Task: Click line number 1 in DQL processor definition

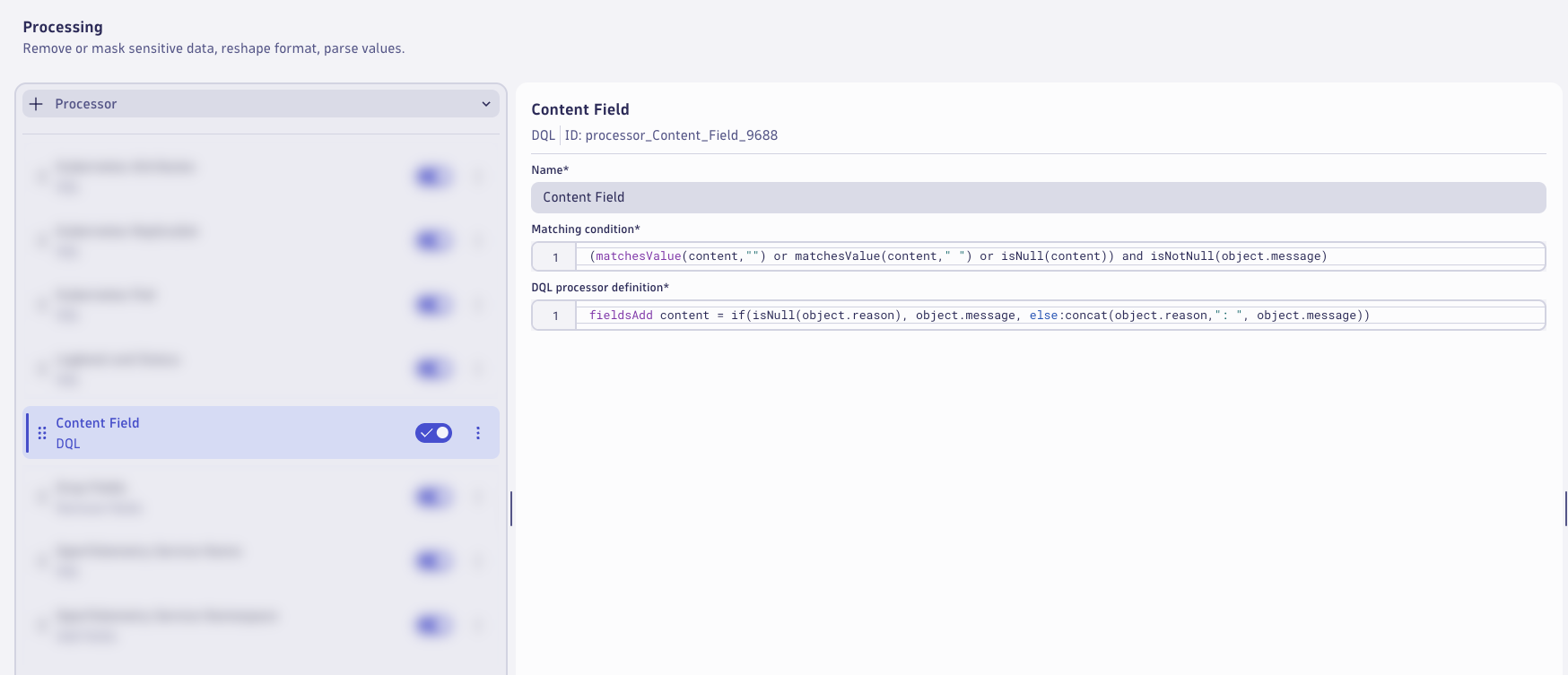Action: tap(555, 316)
